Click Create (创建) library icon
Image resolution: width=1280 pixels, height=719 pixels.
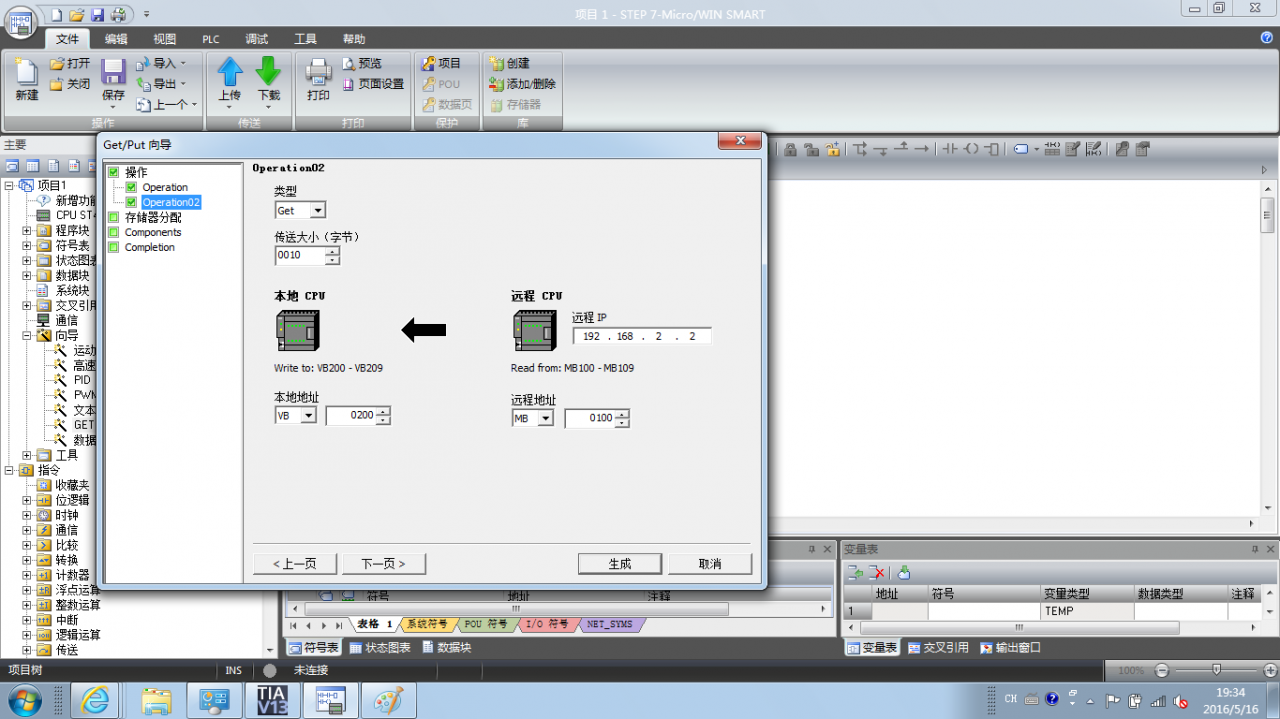click(x=497, y=63)
